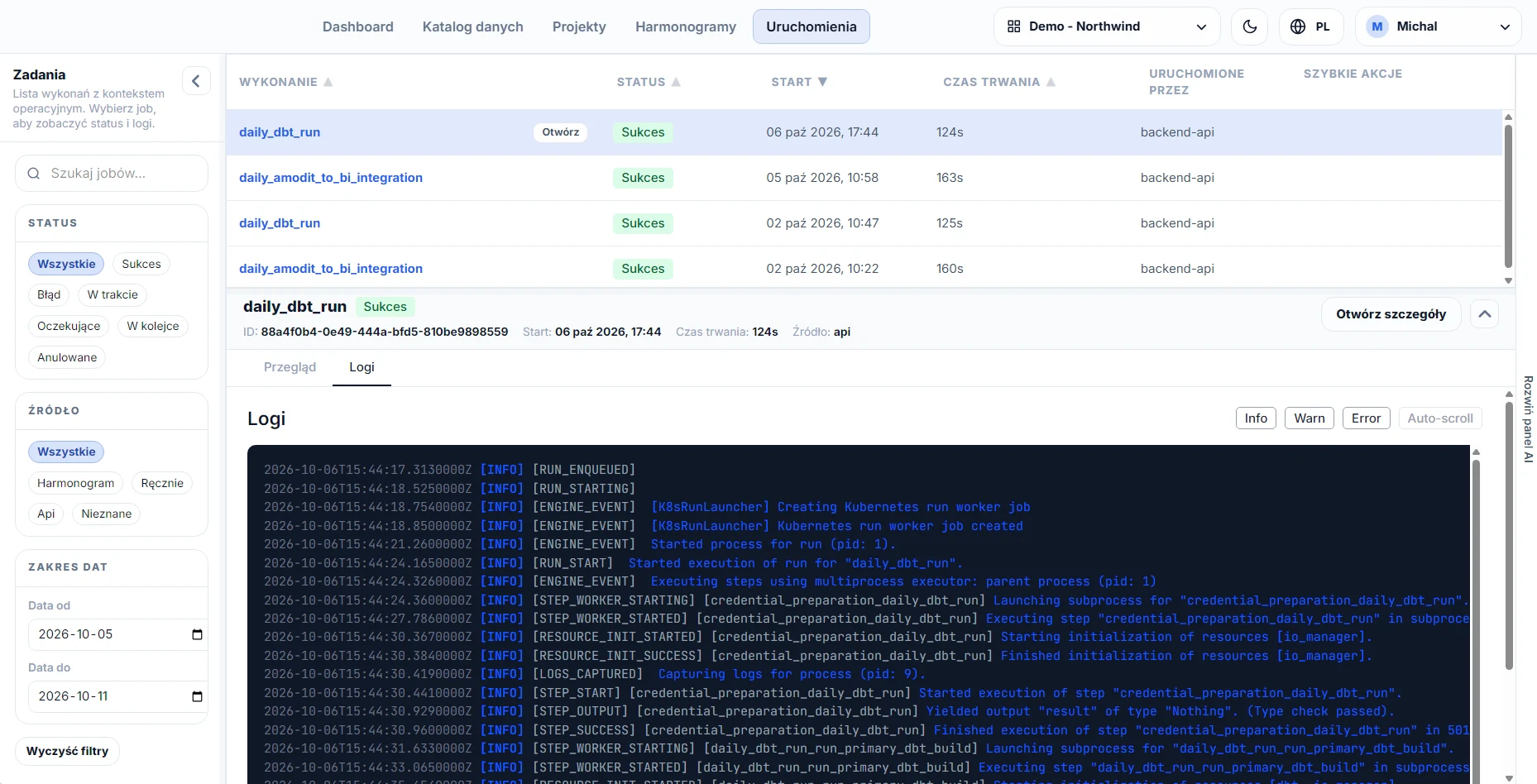Open Katalog danych navigation item
Image resolution: width=1537 pixels, height=784 pixels.
pos(473,26)
